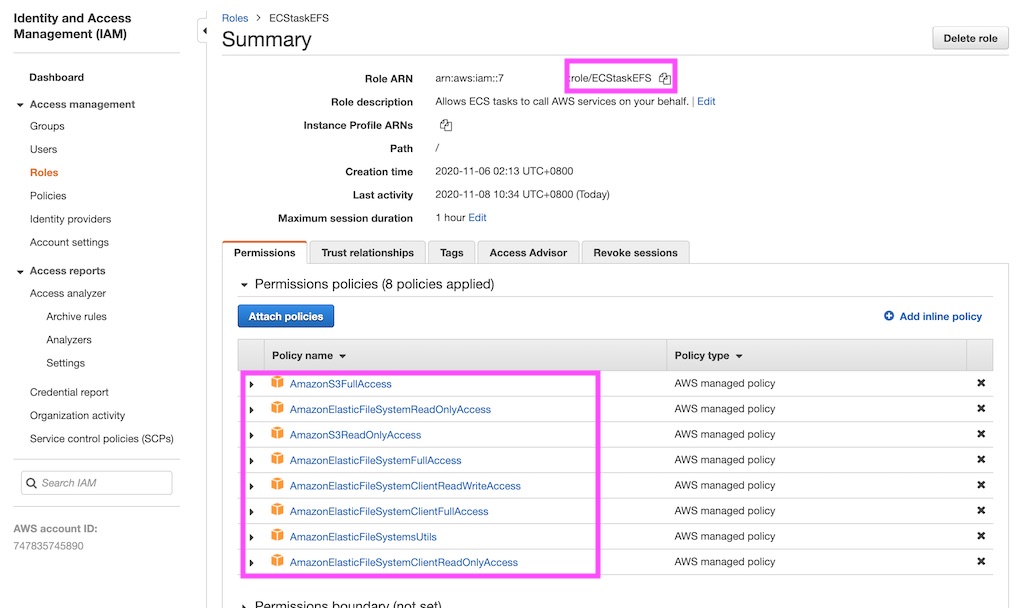Edit the maximum session duration
This screenshot has width=1024, height=608.
click(477, 217)
